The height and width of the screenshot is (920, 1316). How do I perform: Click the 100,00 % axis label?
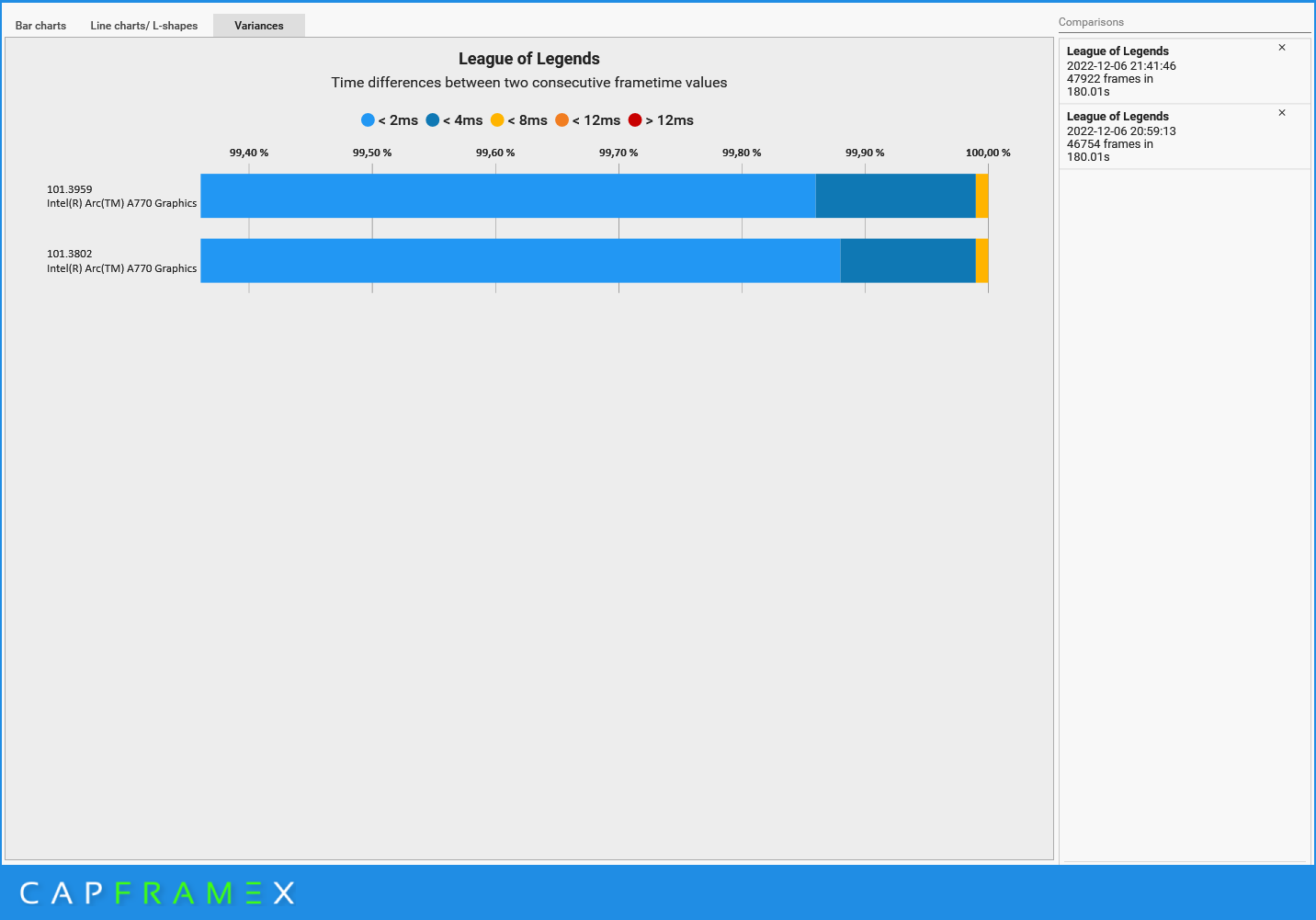pyautogui.click(x=988, y=153)
